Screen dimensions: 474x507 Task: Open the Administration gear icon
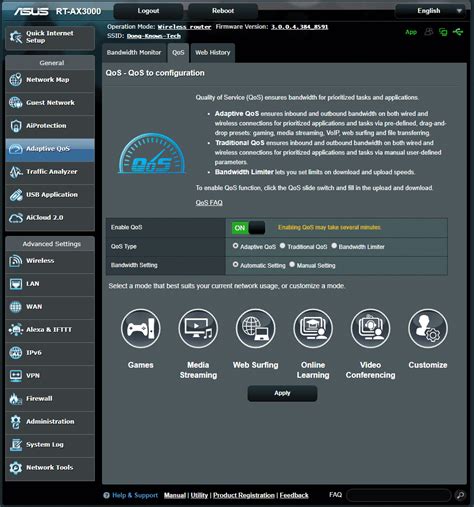pos(16,422)
